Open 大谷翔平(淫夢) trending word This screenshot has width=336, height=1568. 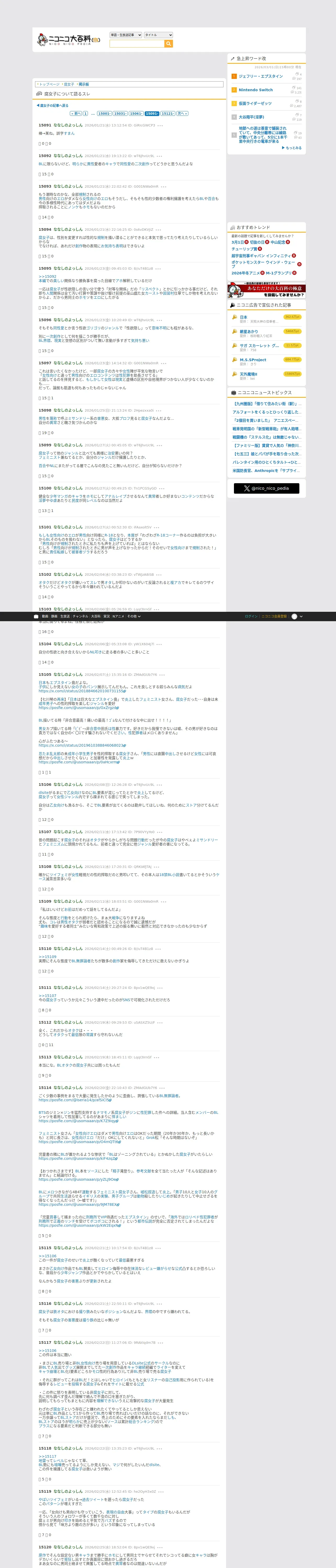point(251,117)
